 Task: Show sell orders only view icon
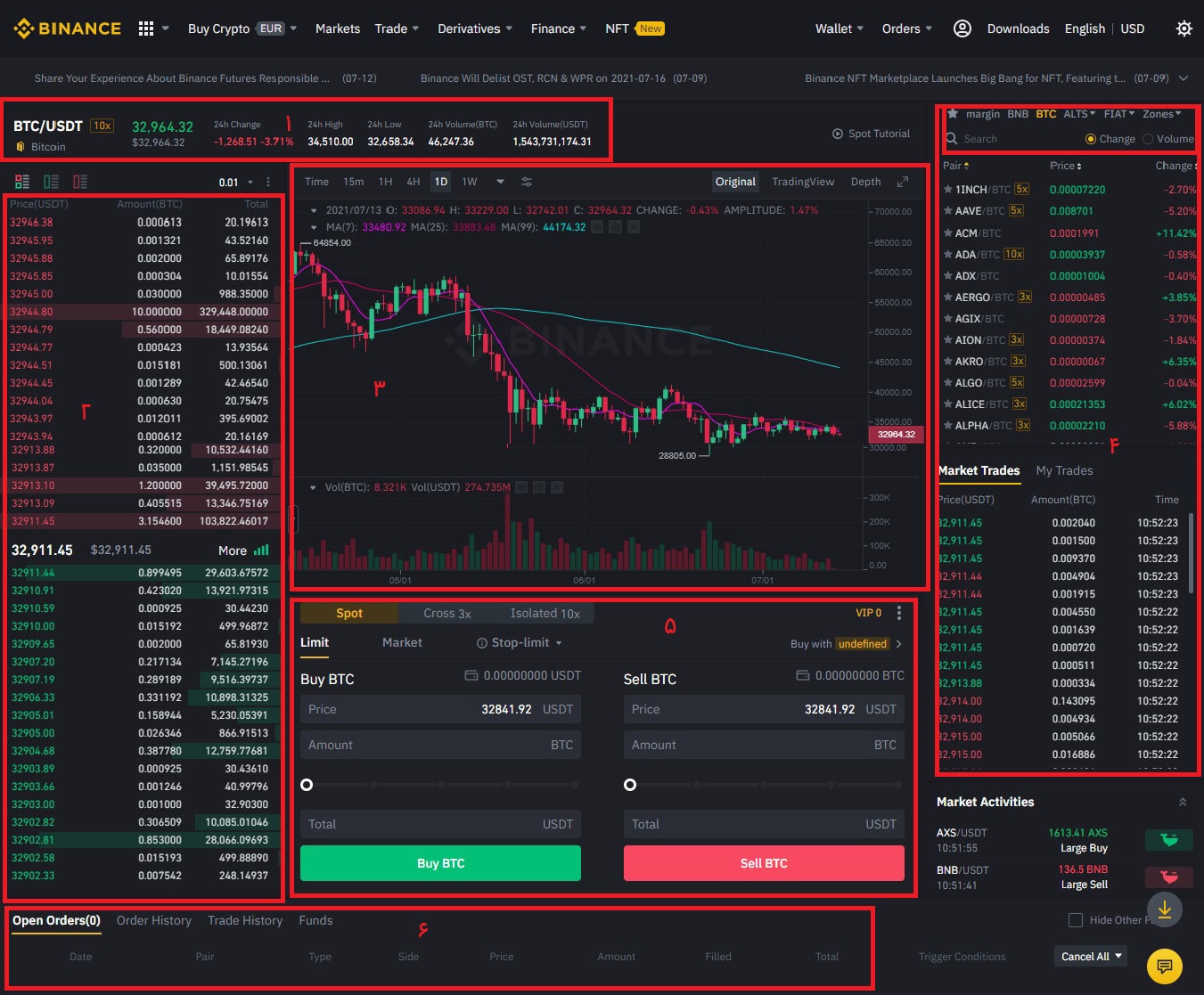click(x=80, y=182)
